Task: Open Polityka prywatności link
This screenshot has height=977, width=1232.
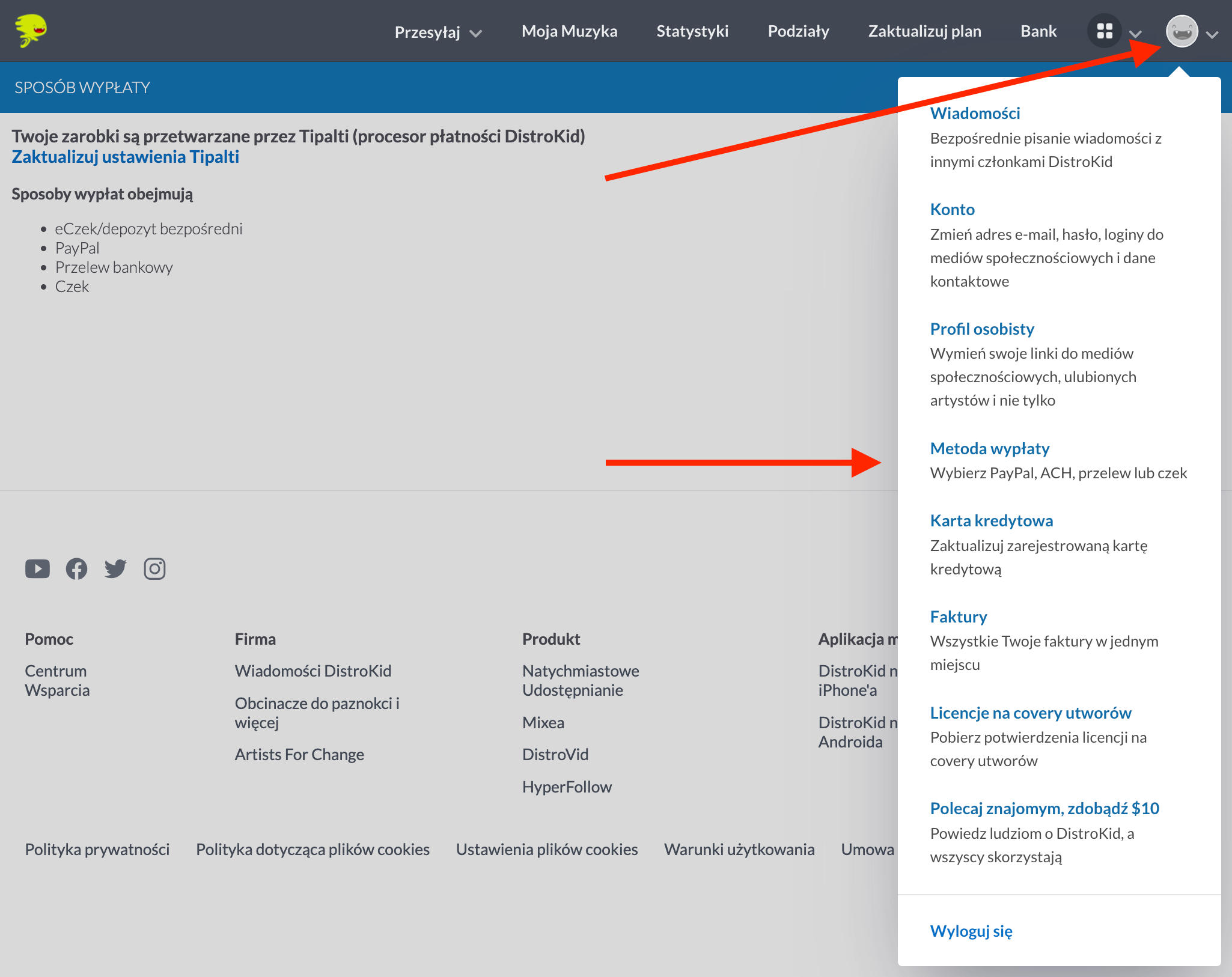Action: tap(97, 849)
